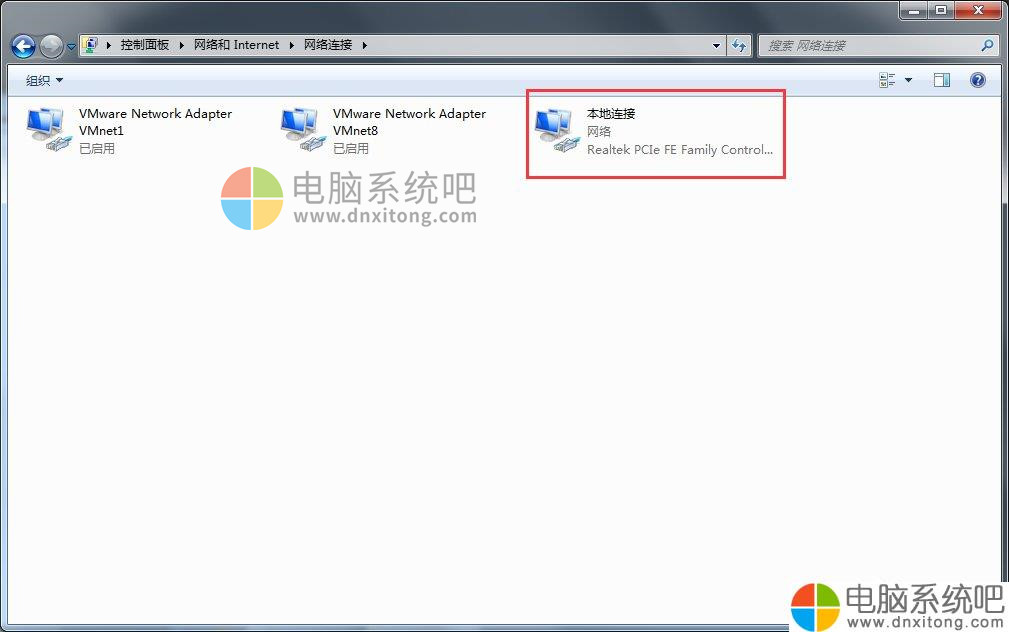Viewport: 1009px width, 632px height.
Task: Select 网络和 Internet breadcrumb
Action: [236, 44]
